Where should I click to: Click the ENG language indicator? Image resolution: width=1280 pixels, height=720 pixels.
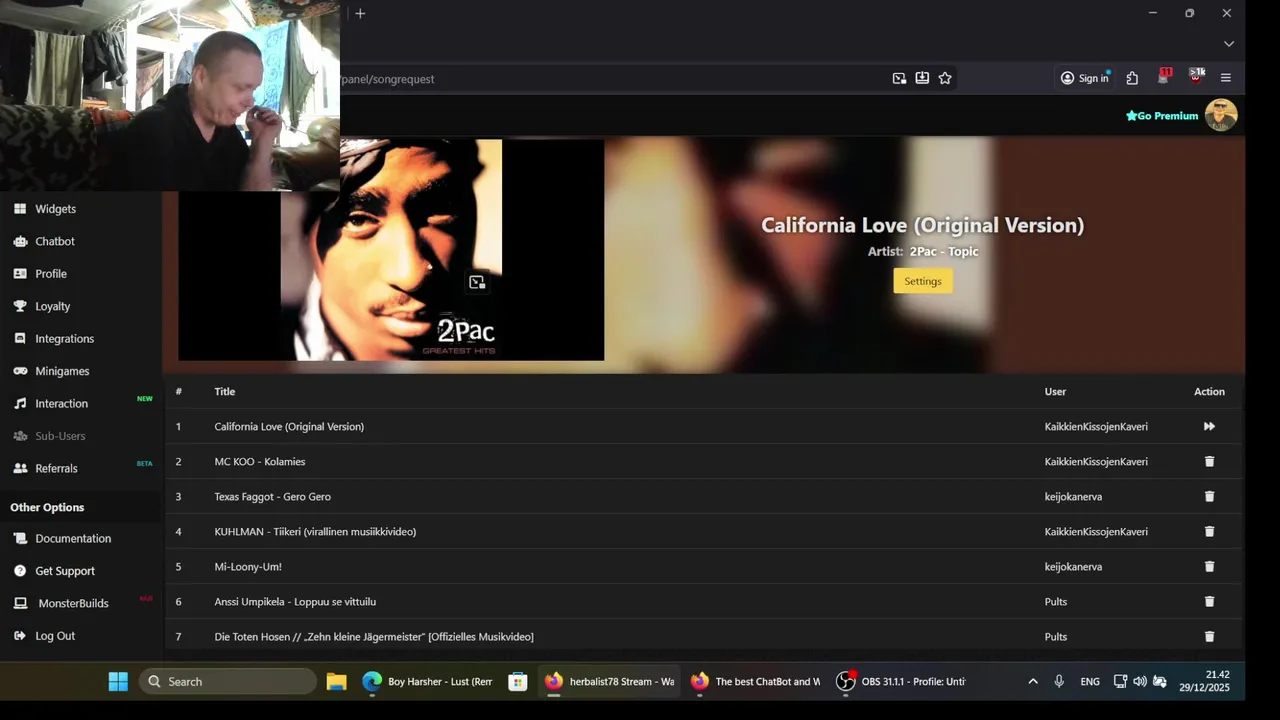pyautogui.click(x=1090, y=682)
